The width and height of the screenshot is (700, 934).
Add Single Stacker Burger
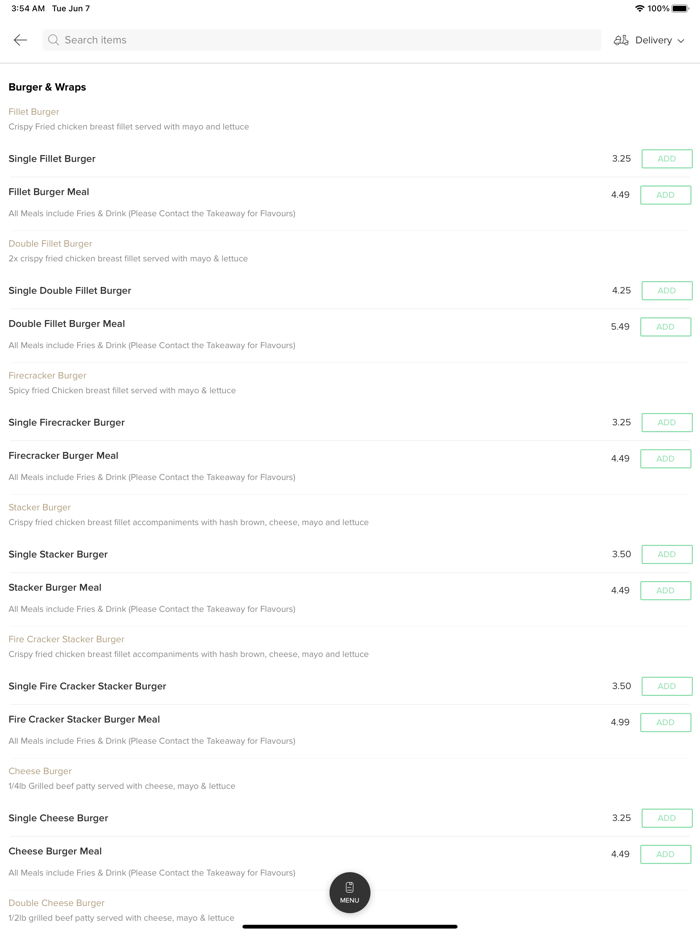tap(666, 555)
